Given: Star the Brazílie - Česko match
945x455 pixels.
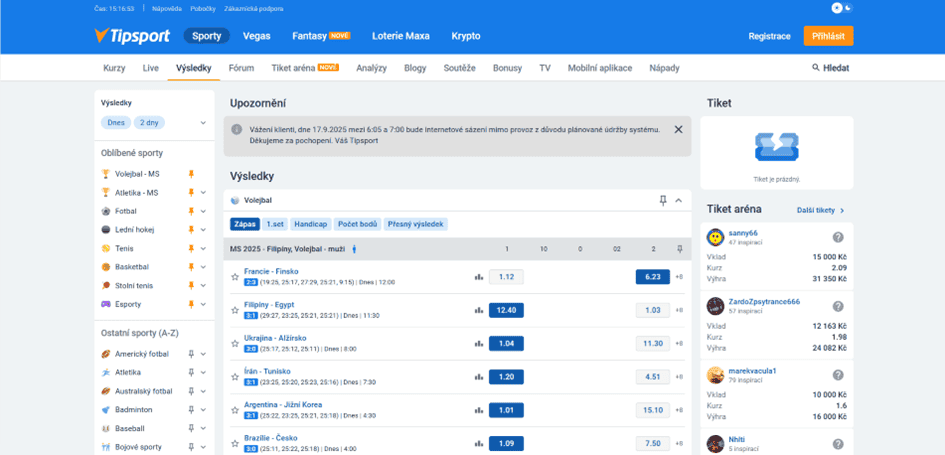Looking at the screenshot, I should tap(235, 443).
